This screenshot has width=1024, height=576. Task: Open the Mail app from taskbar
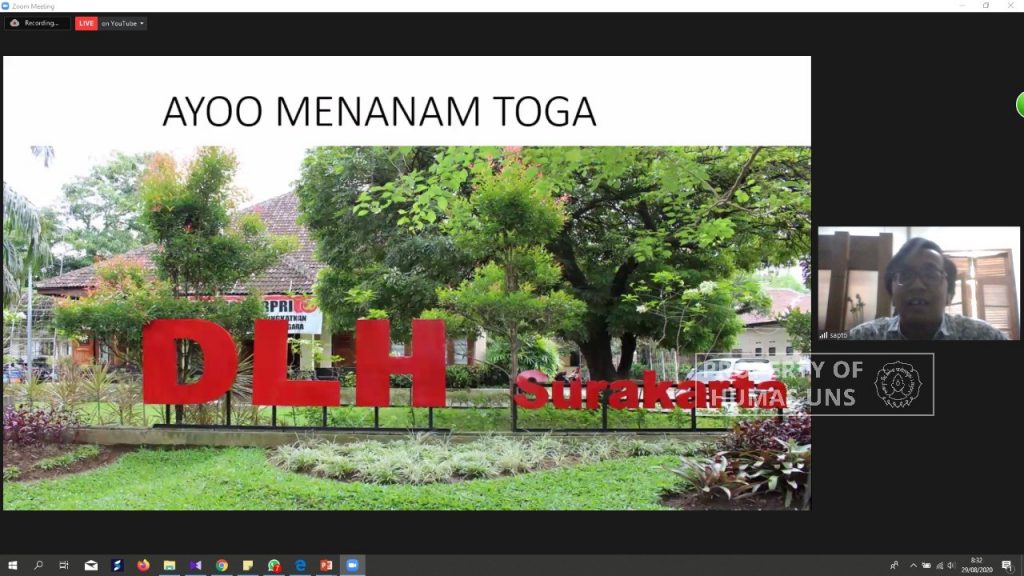click(91, 565)
